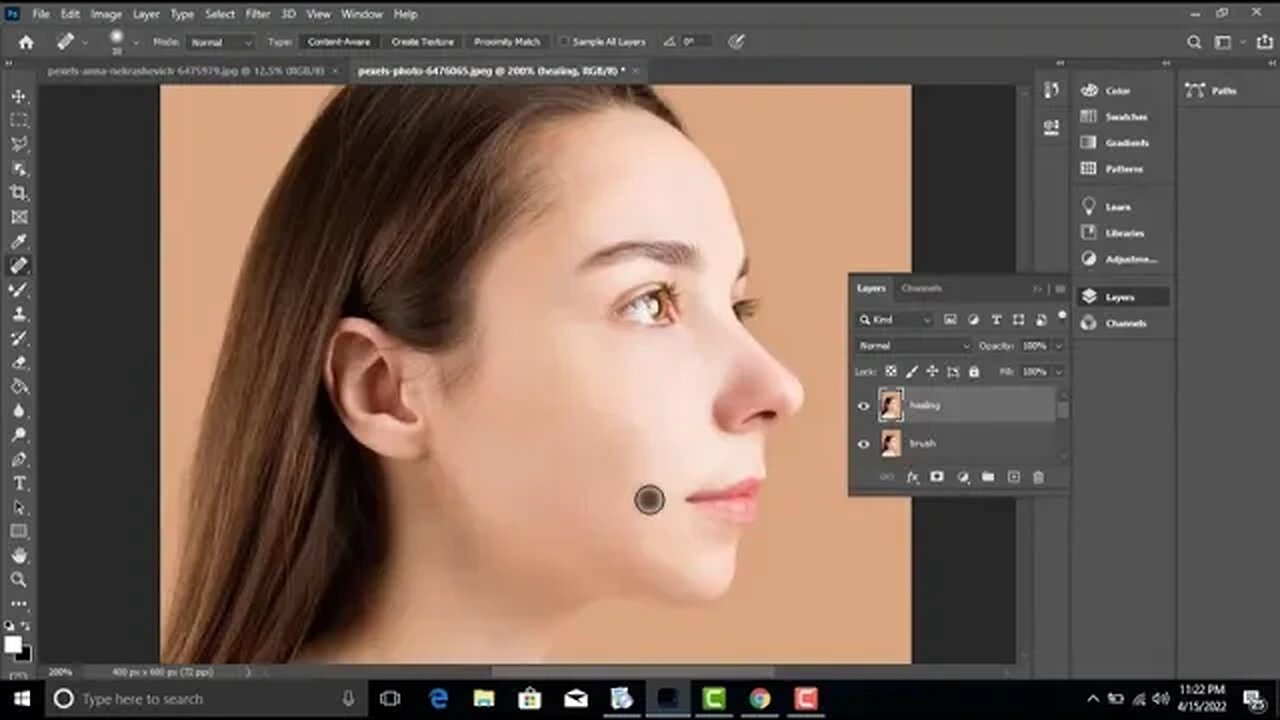This screenshot has width=1280, height=720.
Task: Select the Rectangular Marquee tool
Action: [19, 120]
